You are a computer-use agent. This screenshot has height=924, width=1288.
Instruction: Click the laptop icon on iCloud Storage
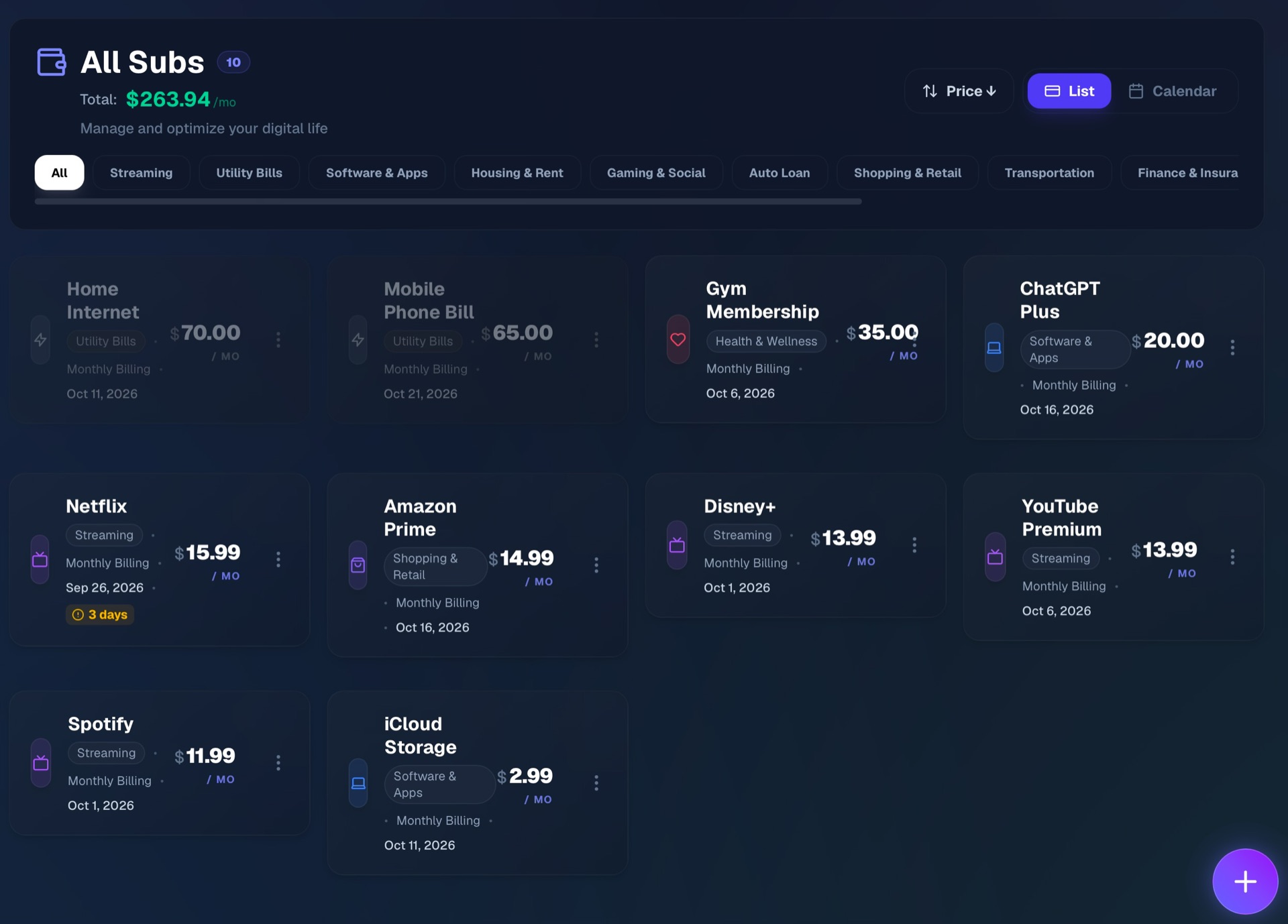[x=359, y=783]
